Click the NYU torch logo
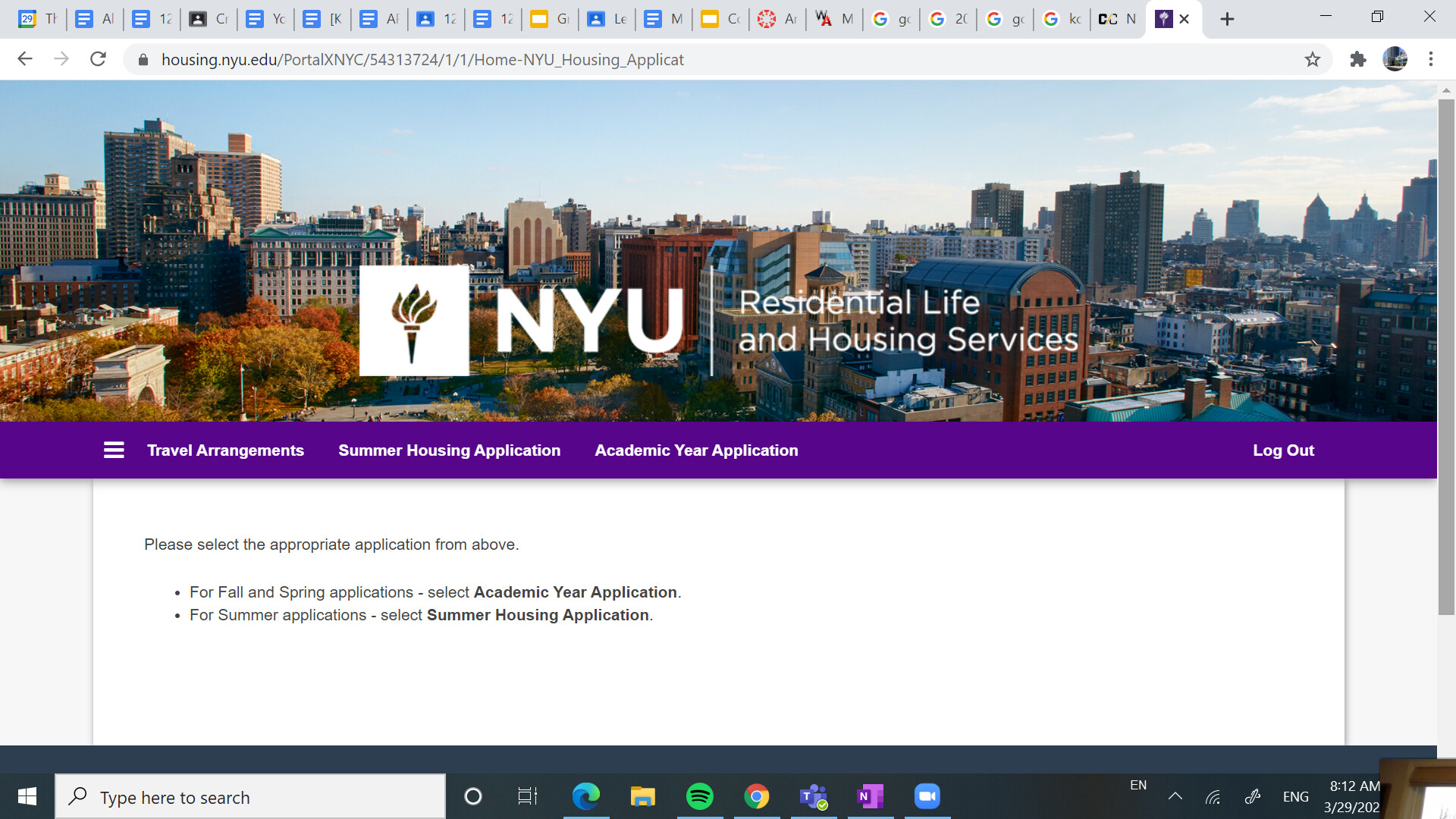 click(x=414, y=321)
